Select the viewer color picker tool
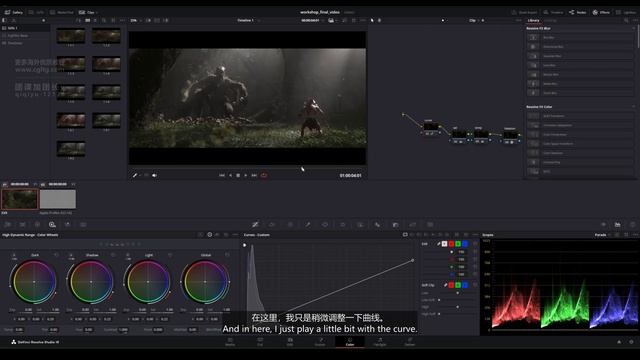Viewport: 640px width, 360px height. click(x=135, y=175)
